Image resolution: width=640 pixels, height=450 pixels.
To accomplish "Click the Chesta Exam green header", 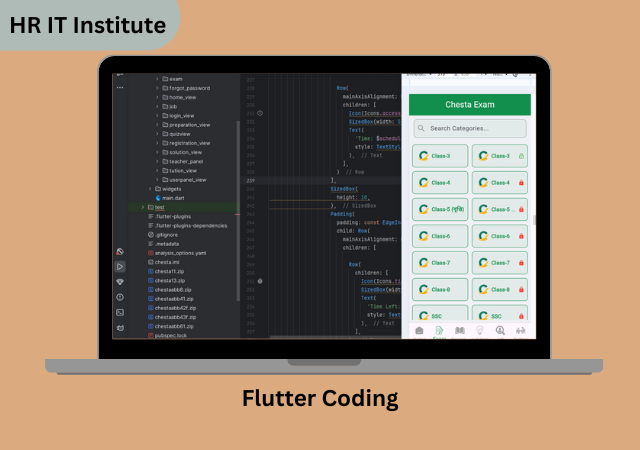I will 470,105.
